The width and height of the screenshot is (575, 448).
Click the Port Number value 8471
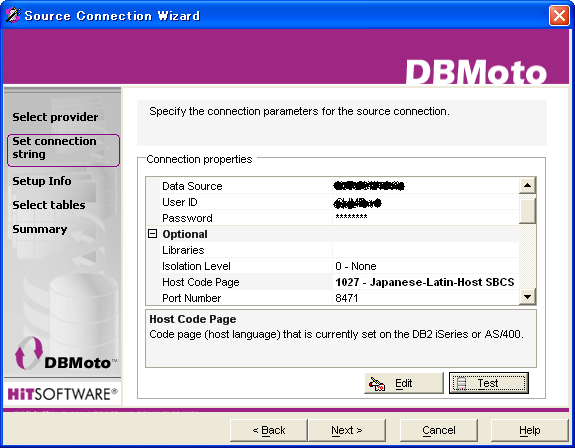pos(425,298)
